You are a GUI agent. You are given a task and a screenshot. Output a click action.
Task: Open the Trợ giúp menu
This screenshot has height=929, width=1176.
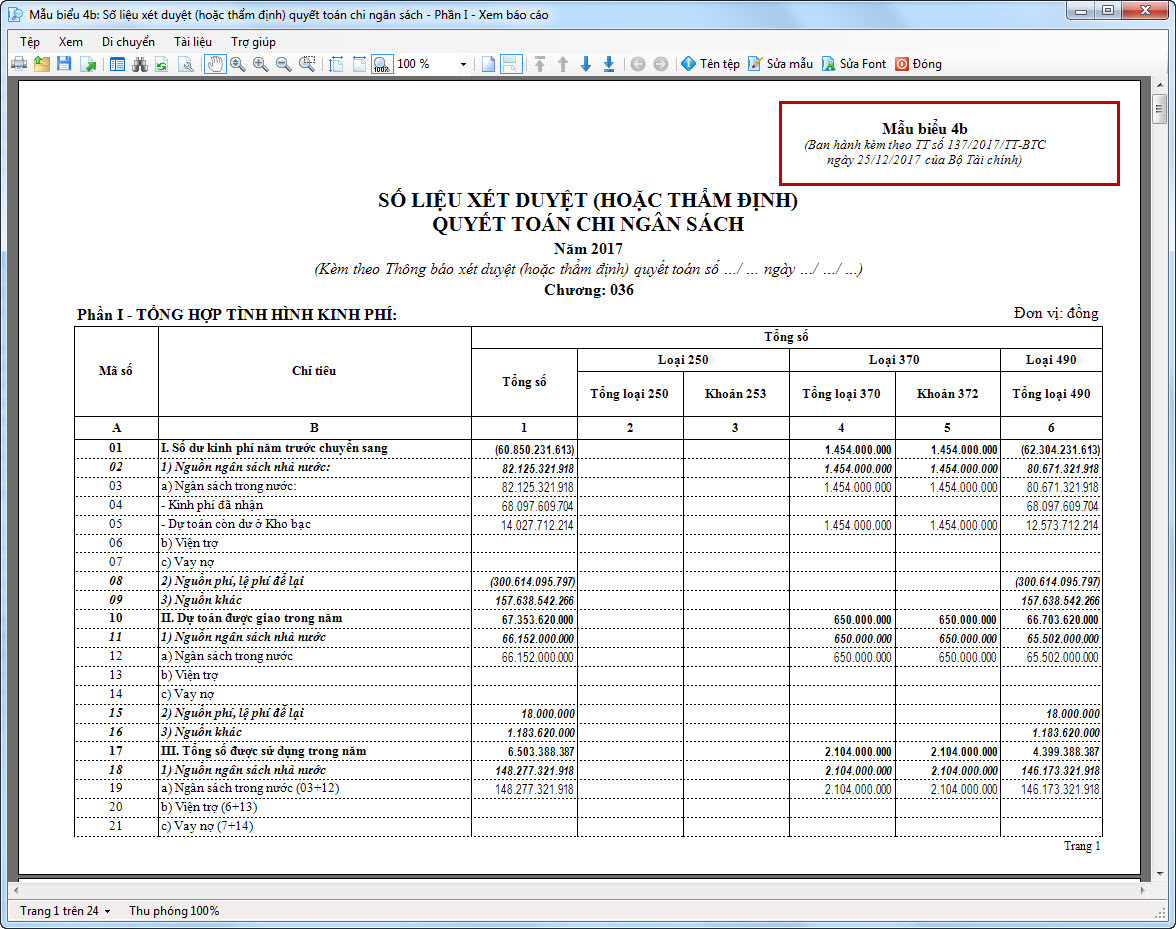point(254,42)
